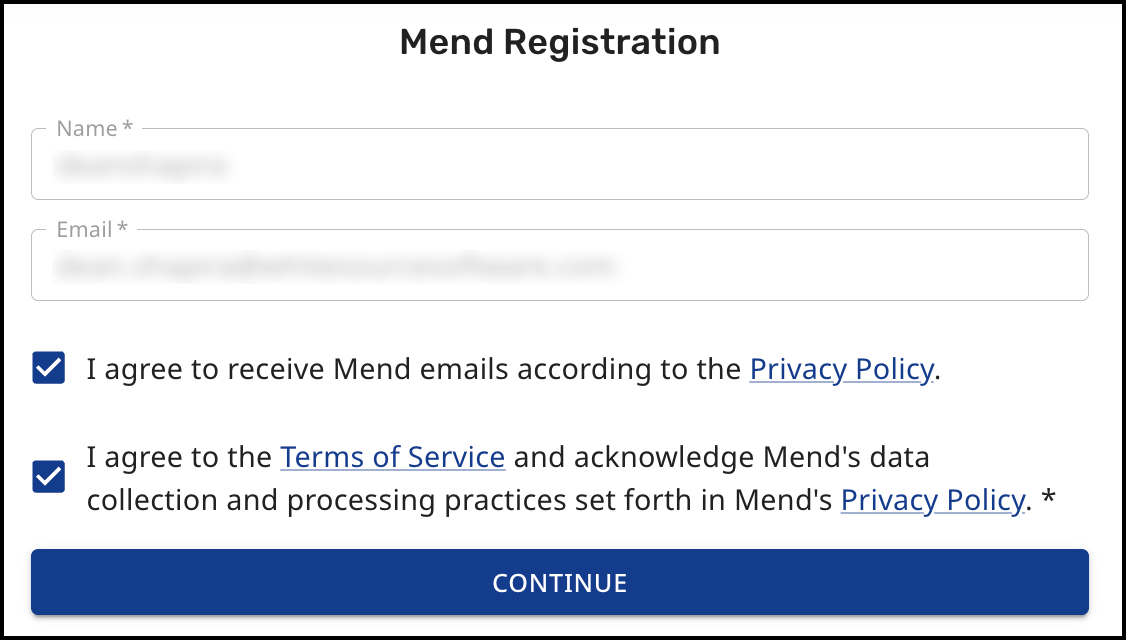The height and width of the screenshot is (640, 1126).
Task: Click "I agree to receive Mend emails" text
Action: 300,369
